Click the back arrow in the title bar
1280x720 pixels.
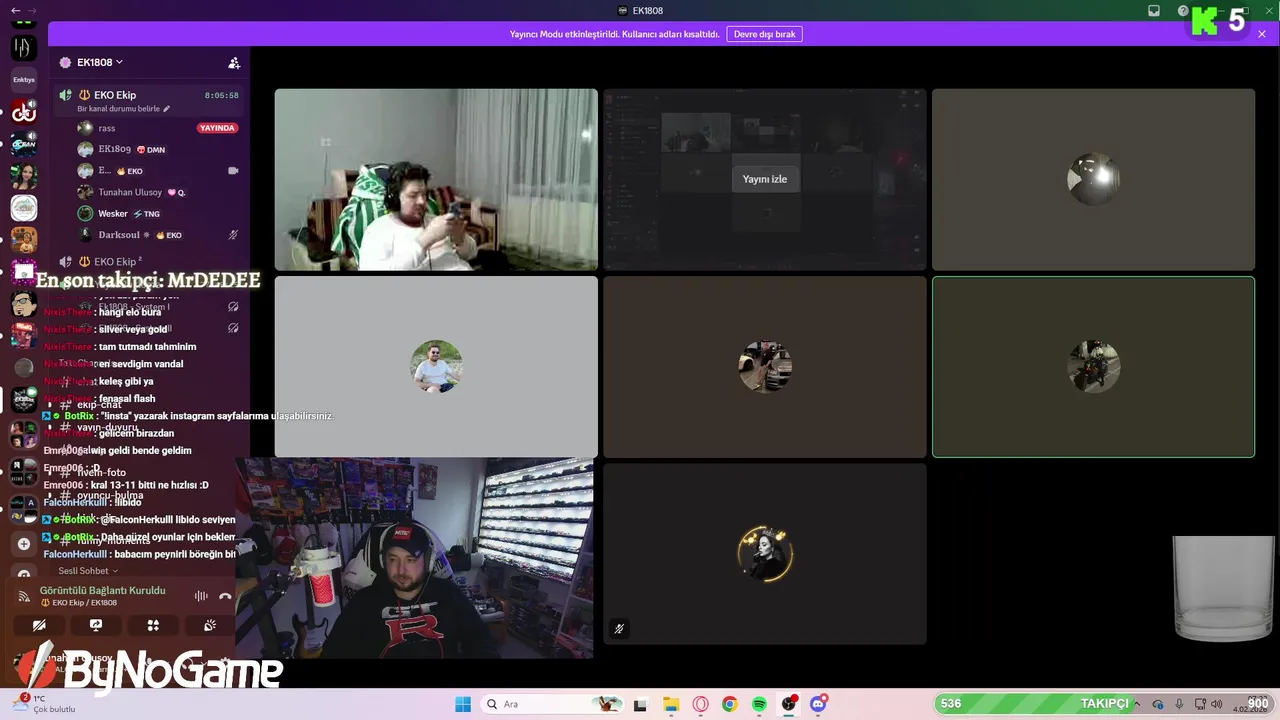15,10
